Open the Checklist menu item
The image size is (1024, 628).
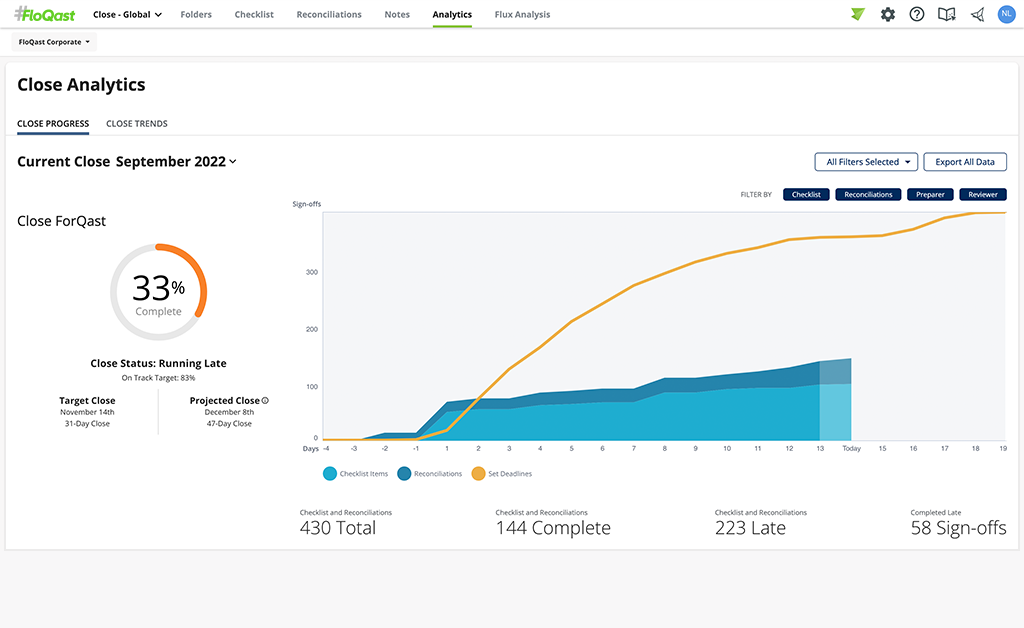tap(254, 14)
